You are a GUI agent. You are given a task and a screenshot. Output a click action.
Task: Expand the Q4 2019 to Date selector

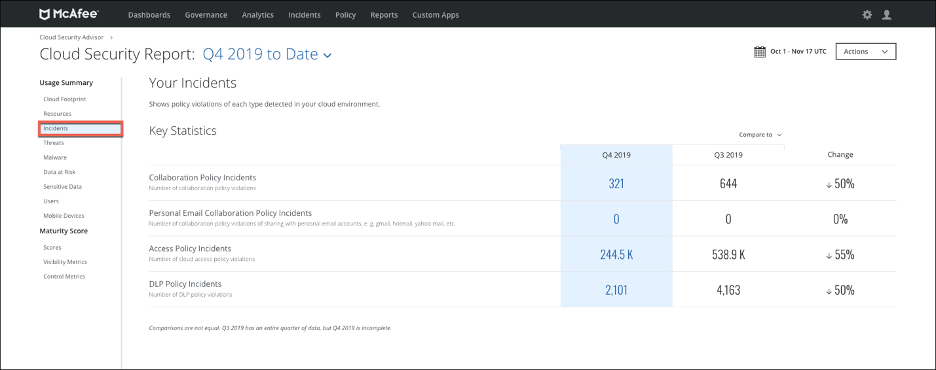coord(267,54)
